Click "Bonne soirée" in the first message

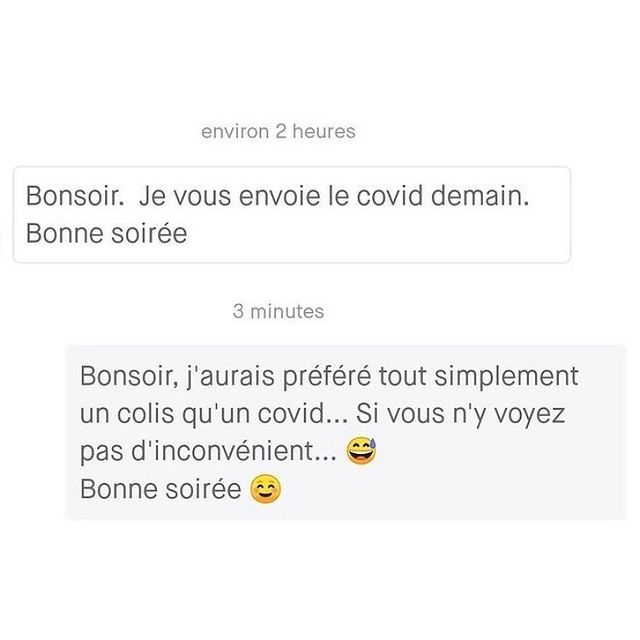pos(106,234)
